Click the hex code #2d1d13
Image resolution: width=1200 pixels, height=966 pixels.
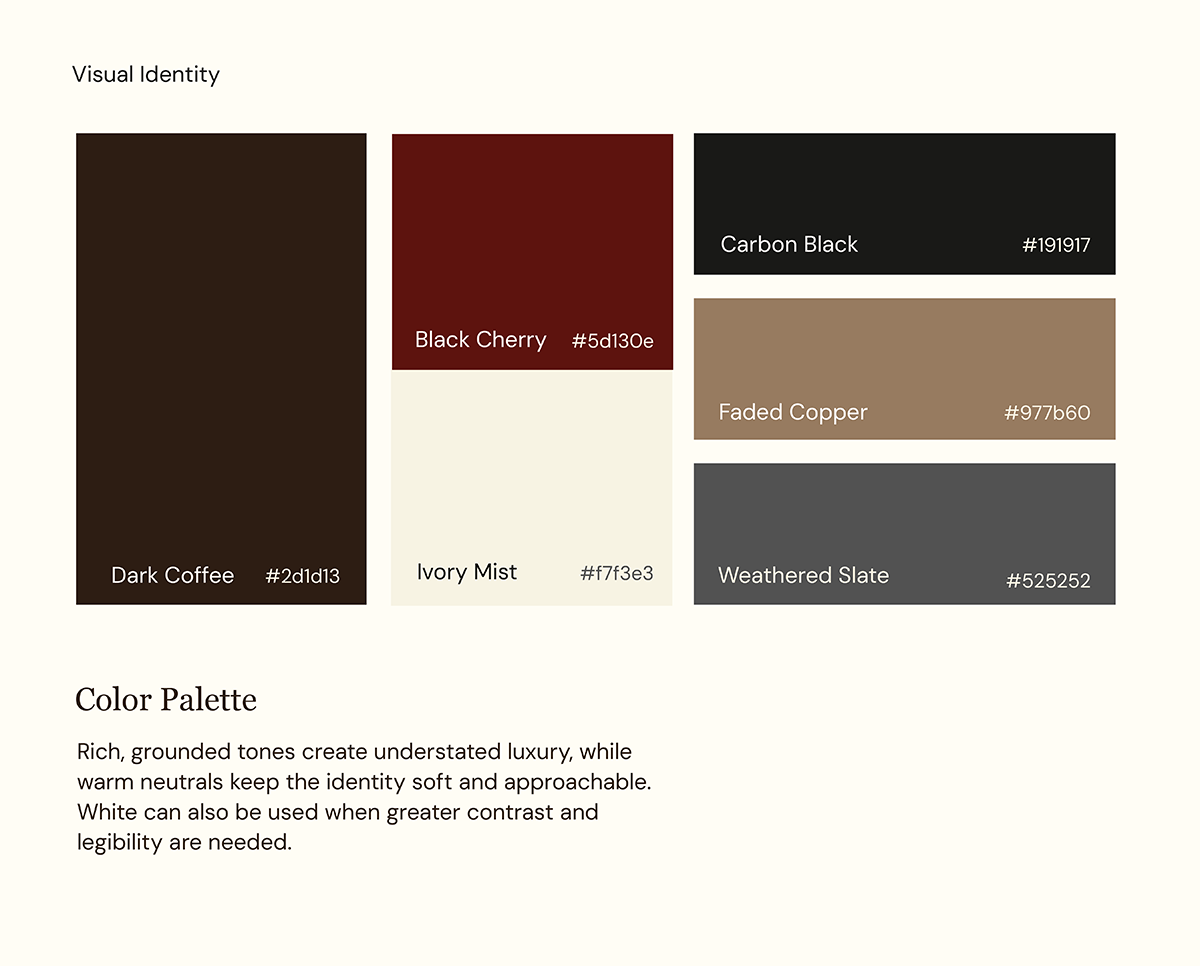coord(303,576)
